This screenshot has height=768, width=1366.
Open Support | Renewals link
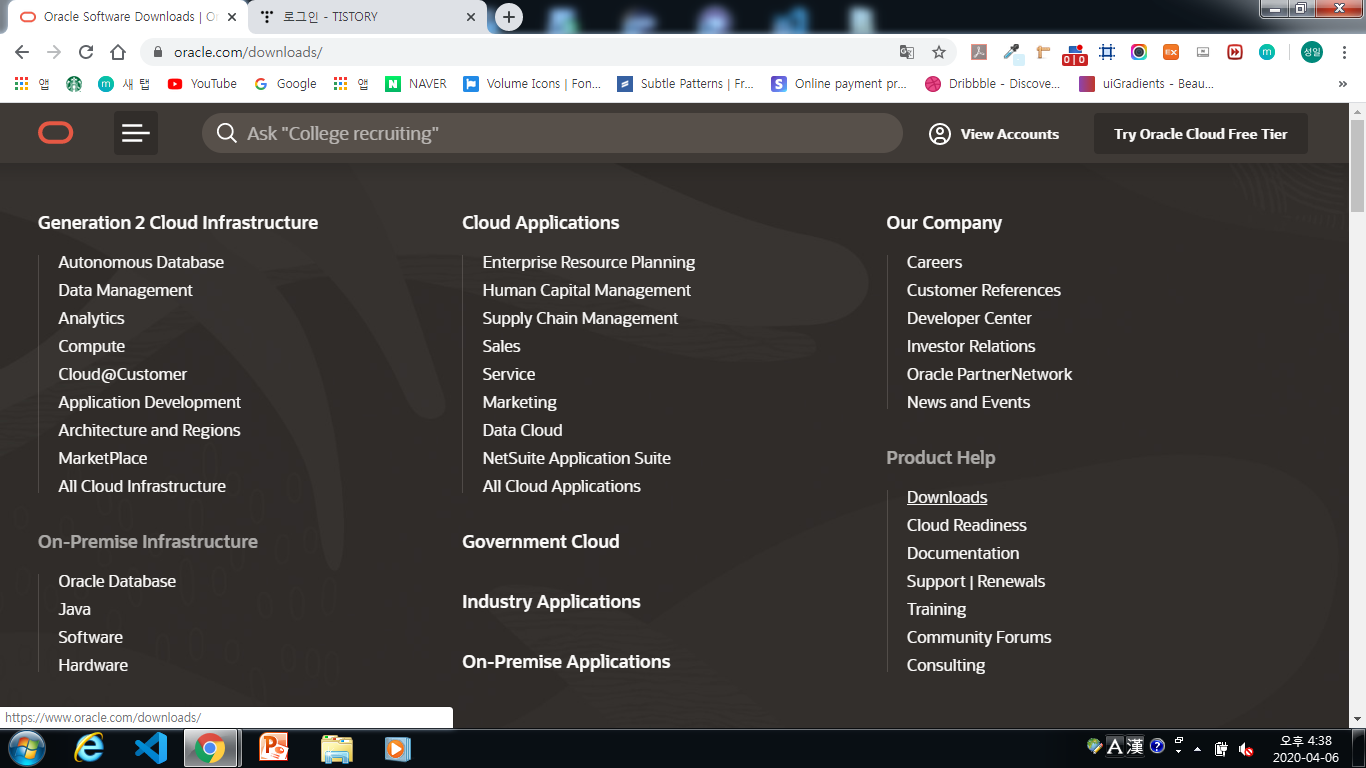point(976,581)
